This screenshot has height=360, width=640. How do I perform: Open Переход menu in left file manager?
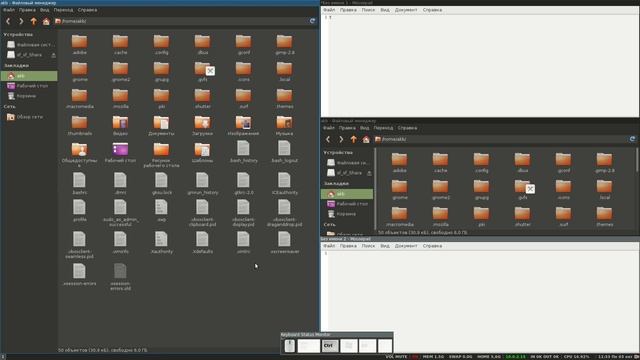click(63, 10)
